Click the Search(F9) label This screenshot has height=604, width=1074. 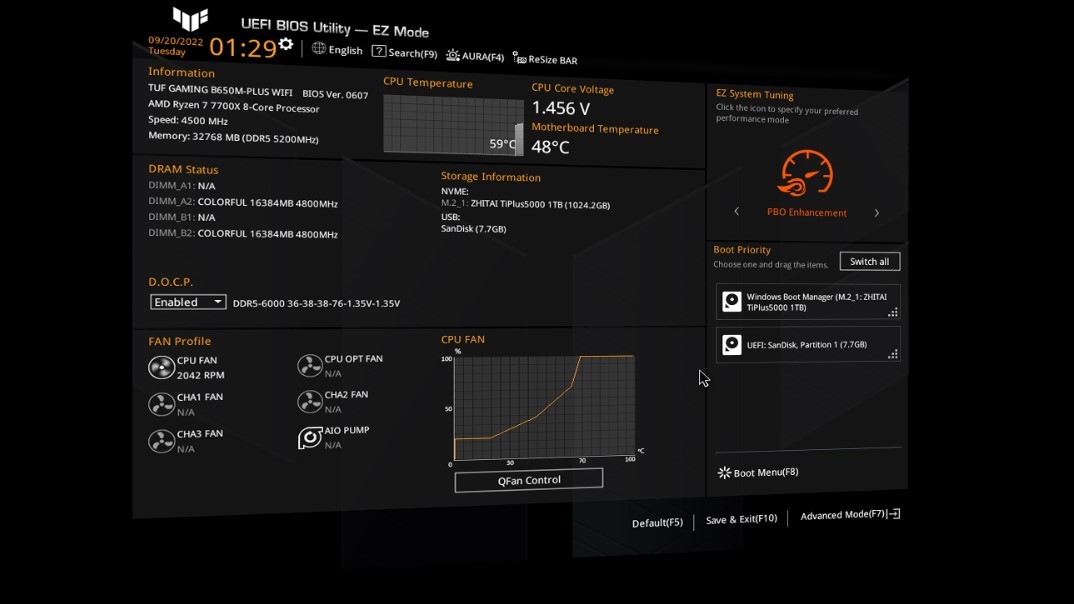click(412, 53)
